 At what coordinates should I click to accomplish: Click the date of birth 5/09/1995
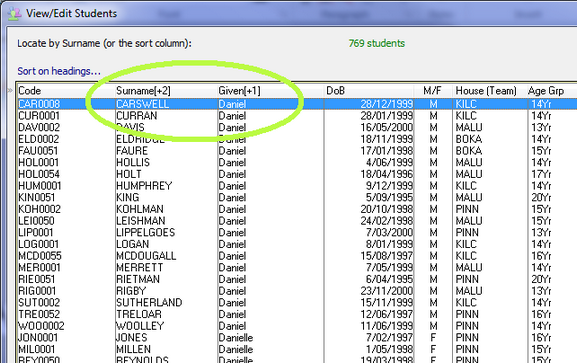click(x=389, y=198)
